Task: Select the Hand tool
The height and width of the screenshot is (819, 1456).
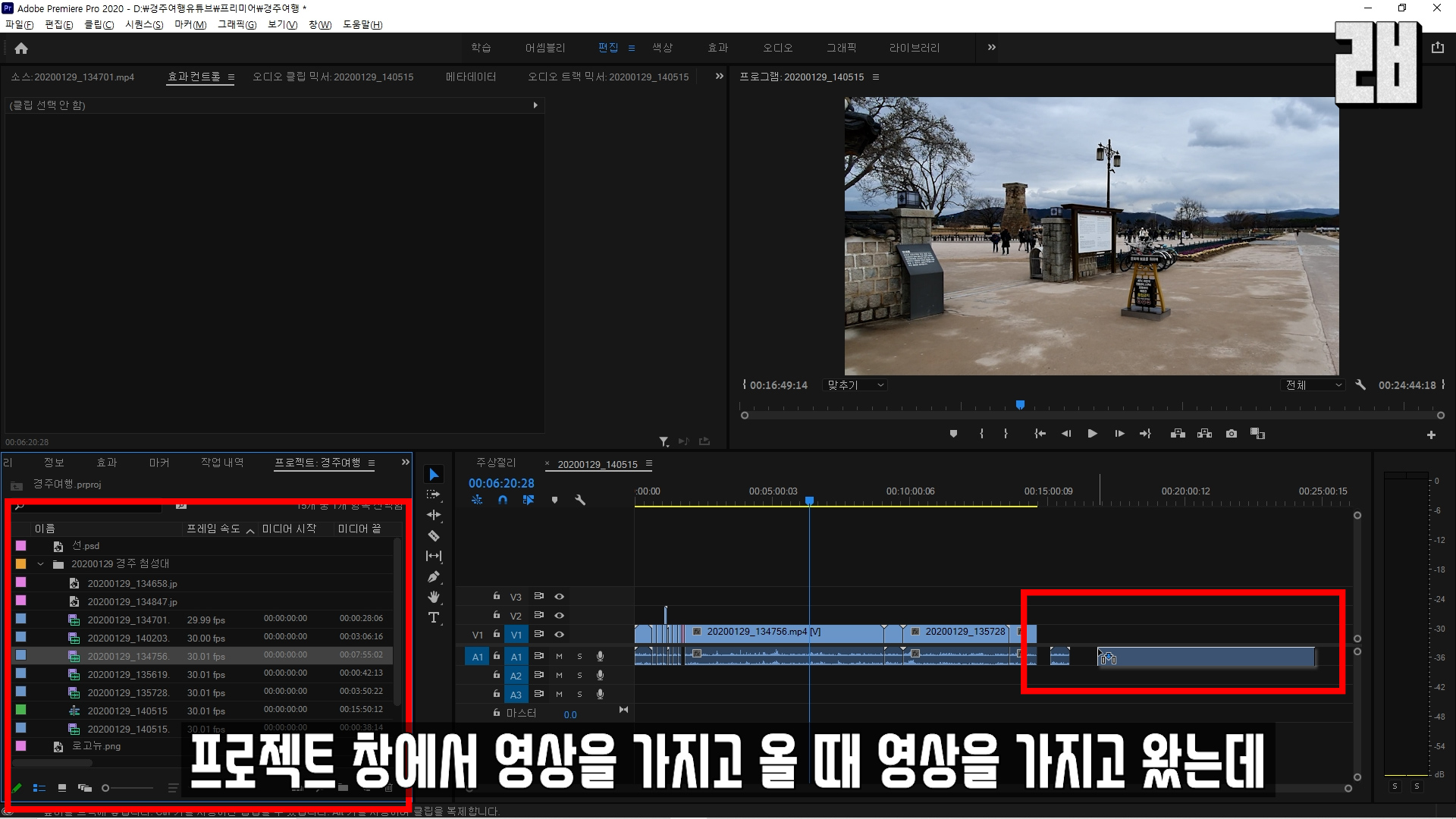Action: 434,597
